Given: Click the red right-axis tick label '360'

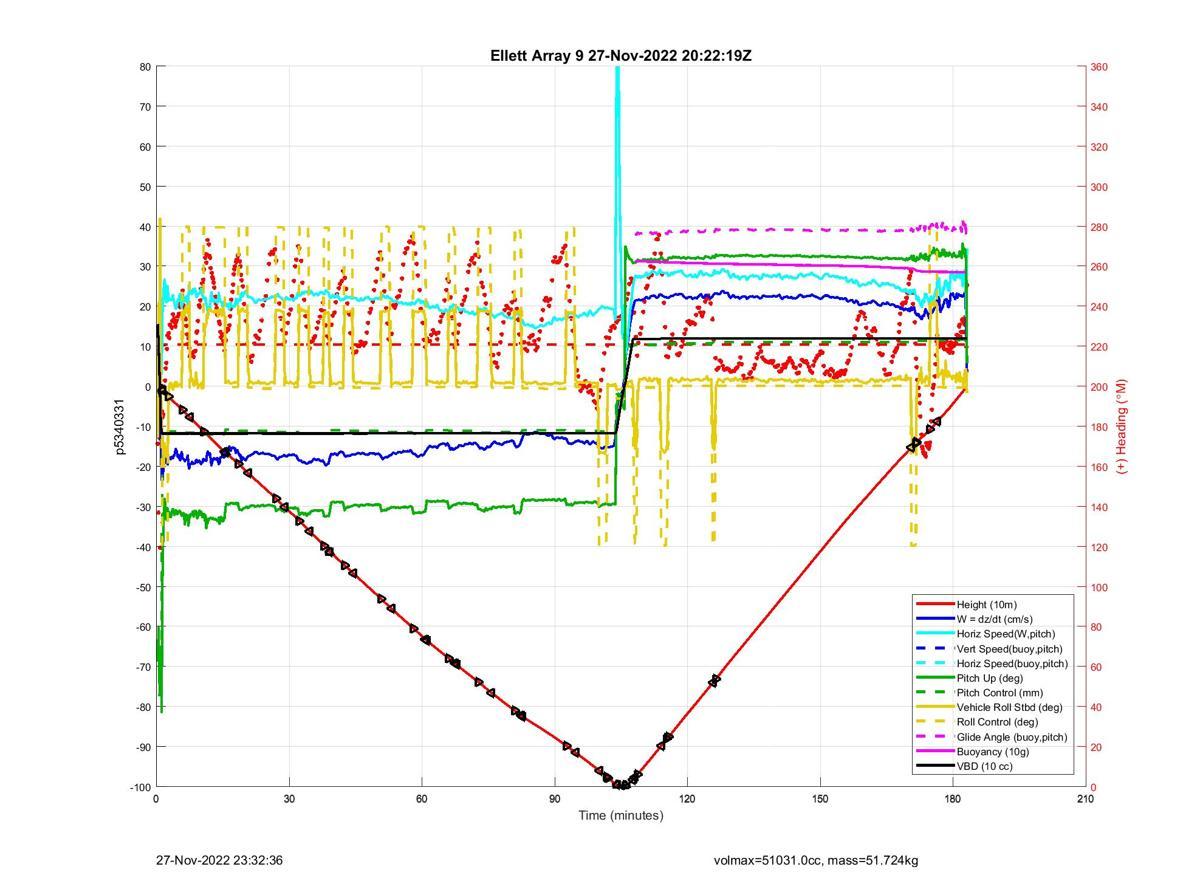Looking at the screenshot, I should click(x=1099, y=67).
